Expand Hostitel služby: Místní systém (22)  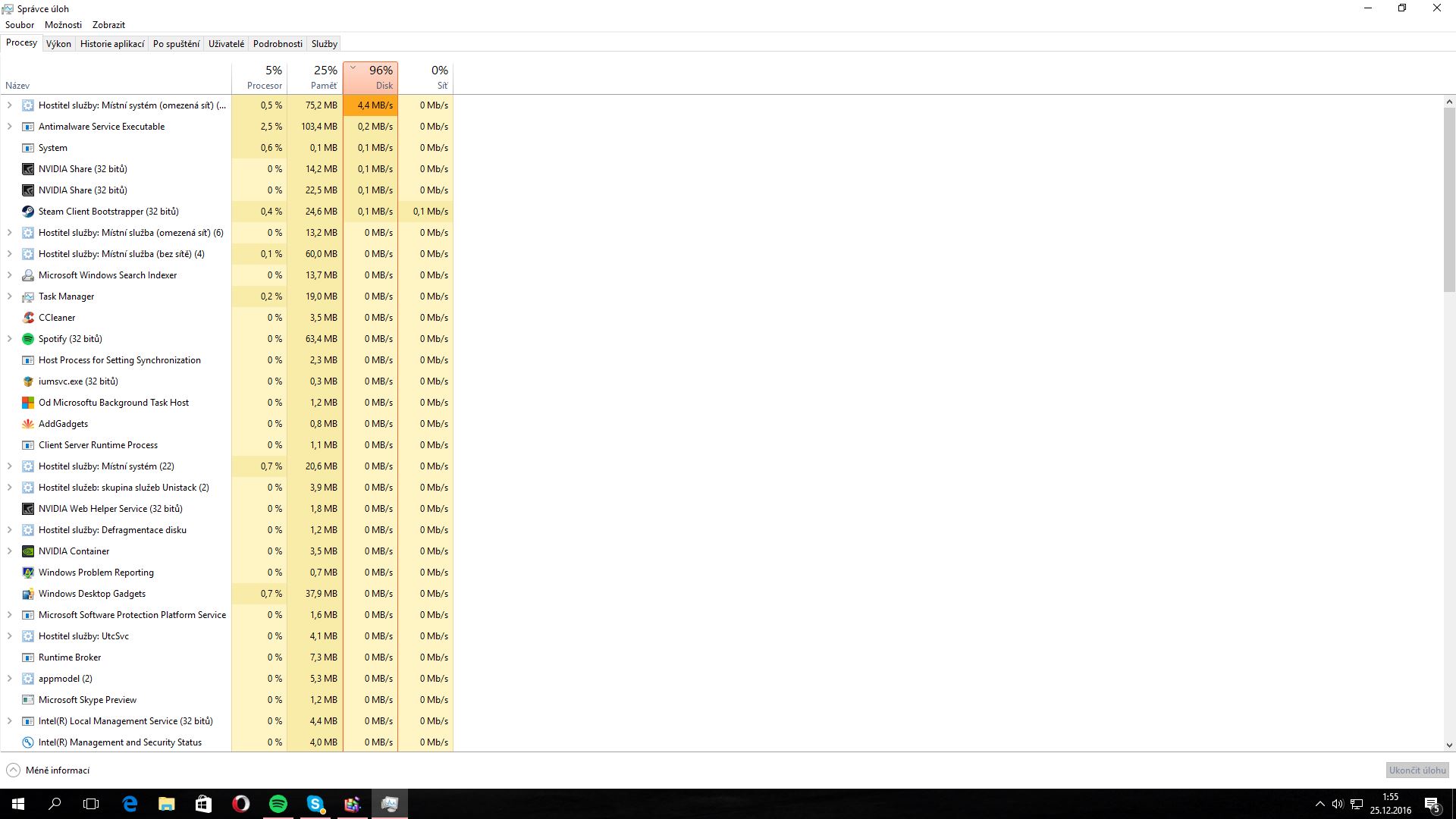click(10, 466)
